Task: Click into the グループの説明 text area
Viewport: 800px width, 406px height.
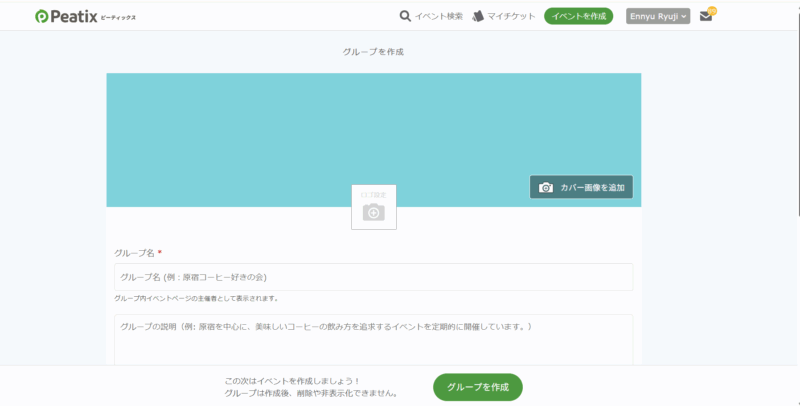Action: pyautogui.click(x=373, y=340)
